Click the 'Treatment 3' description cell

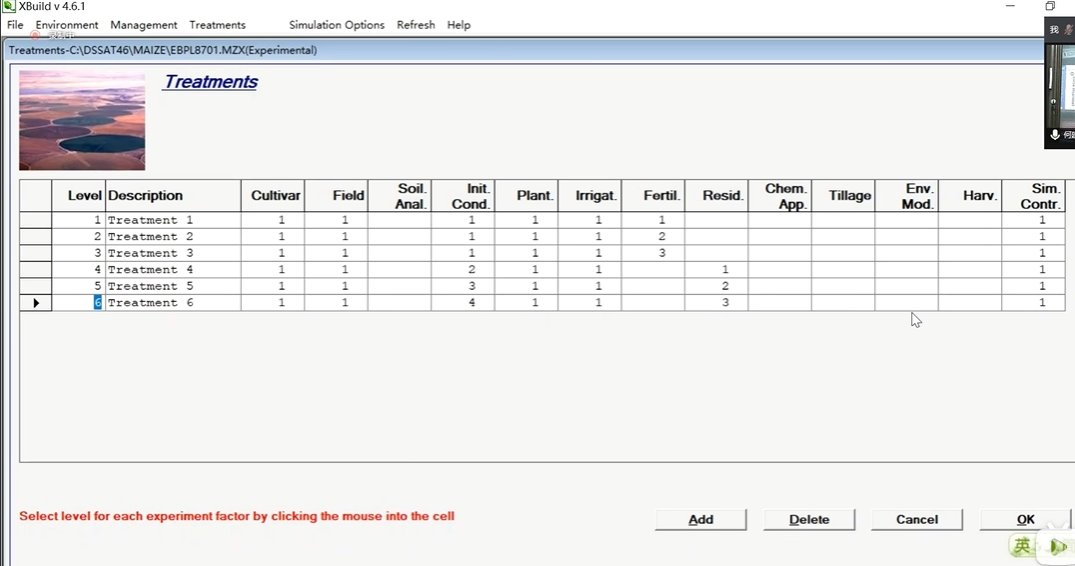[173, 253]
